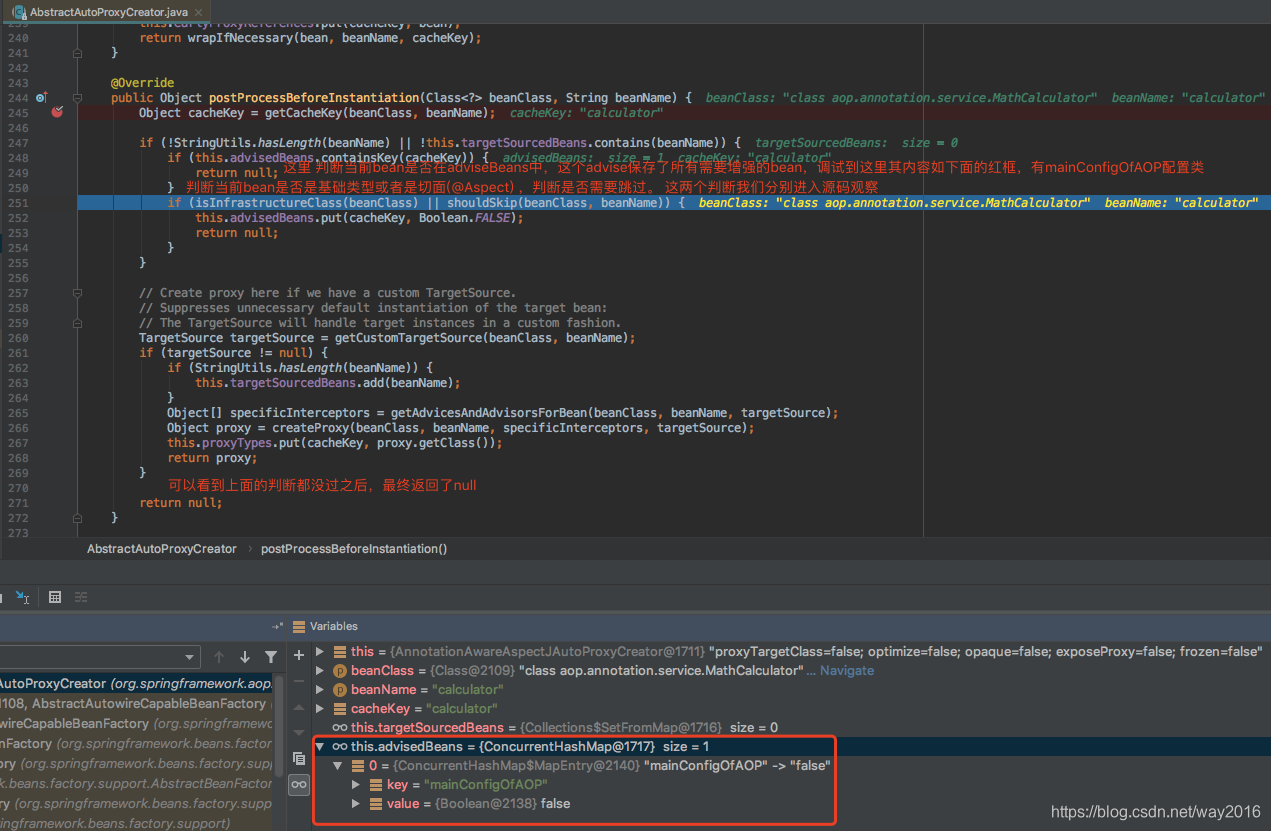This screenshot has height=831, width=1271.
Task: Select the Variables panel tab
Action: 325,626
